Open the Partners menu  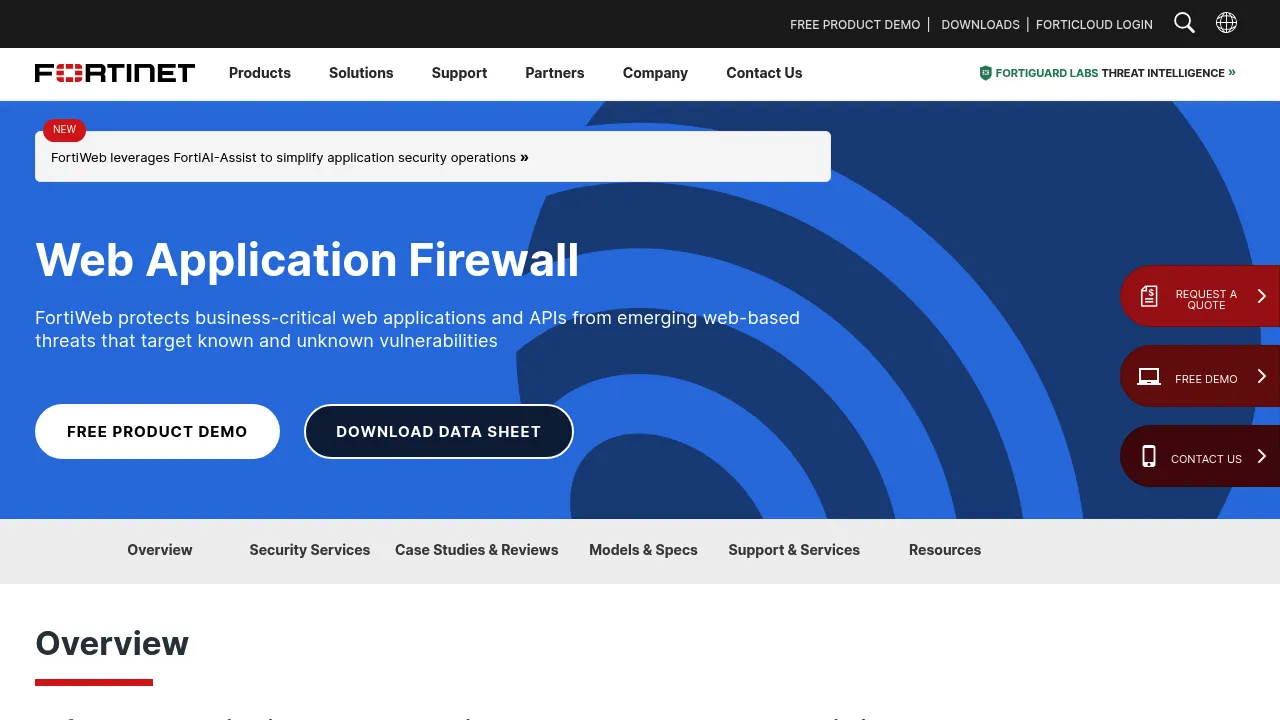pos(555,73)
